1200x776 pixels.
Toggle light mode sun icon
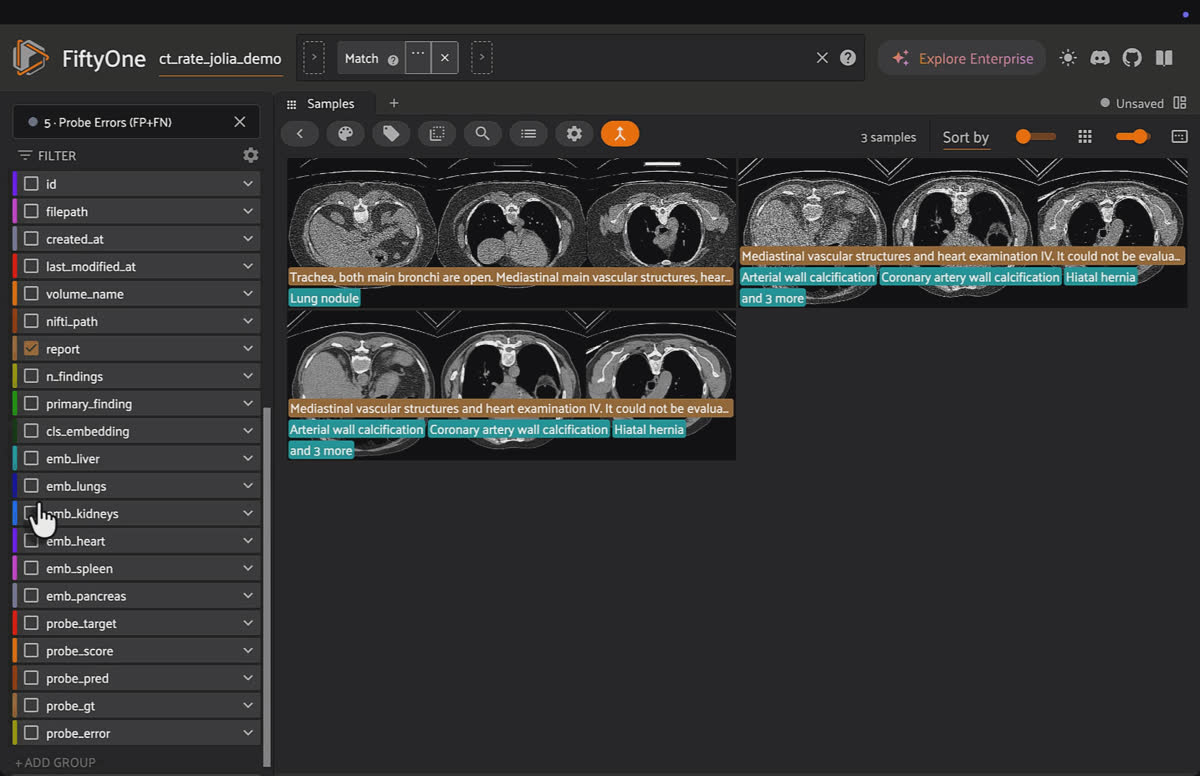[1068, 58]
